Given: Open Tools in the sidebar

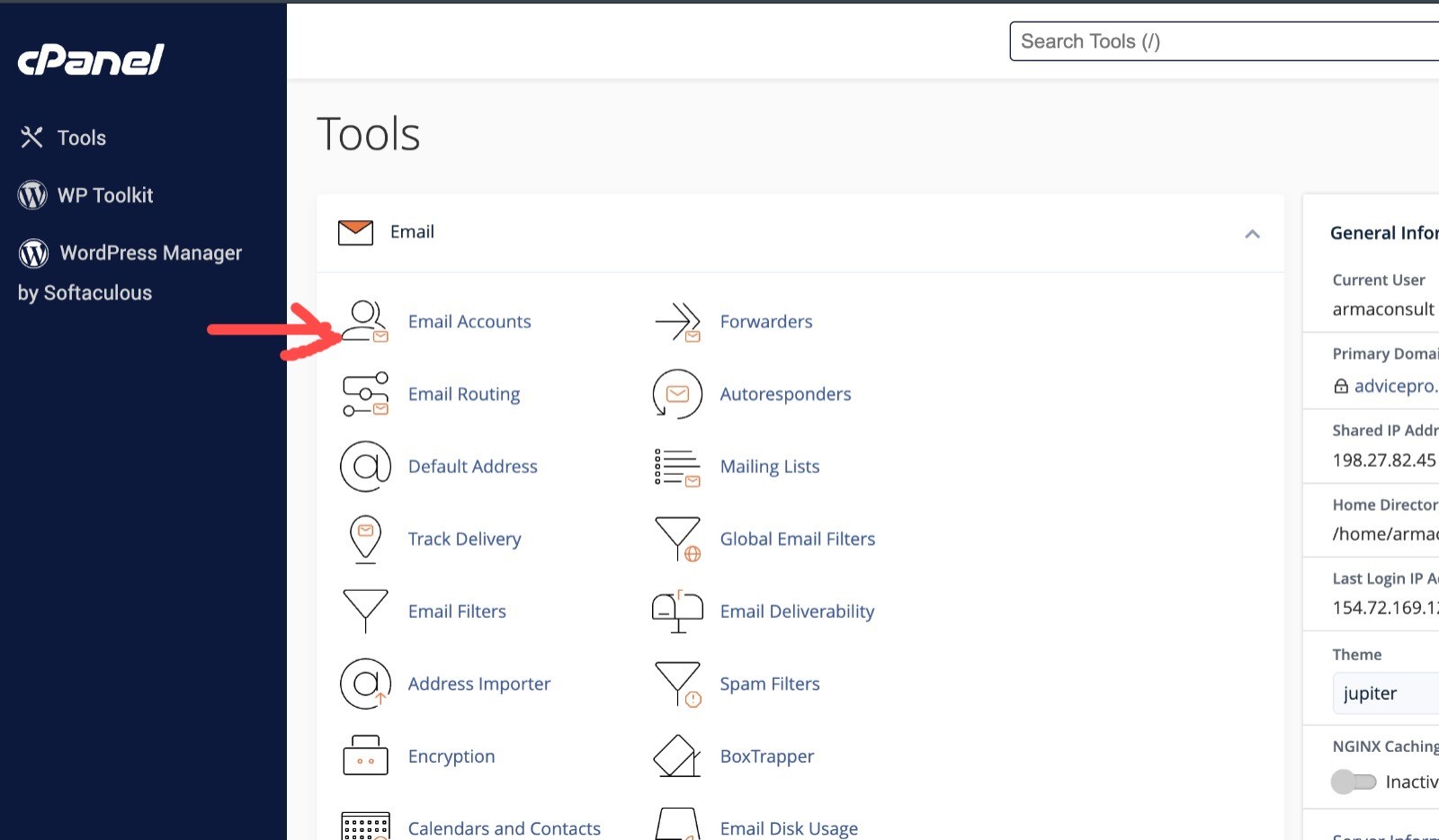Looking at the screenshot, I should point(81,138).
